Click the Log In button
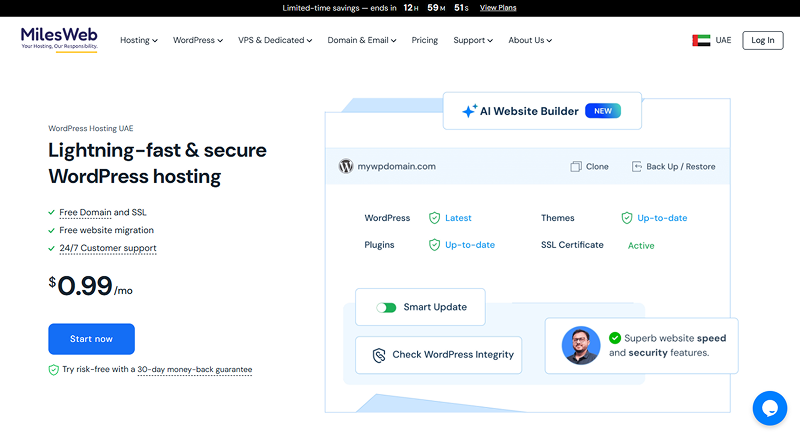 (763, 40)
